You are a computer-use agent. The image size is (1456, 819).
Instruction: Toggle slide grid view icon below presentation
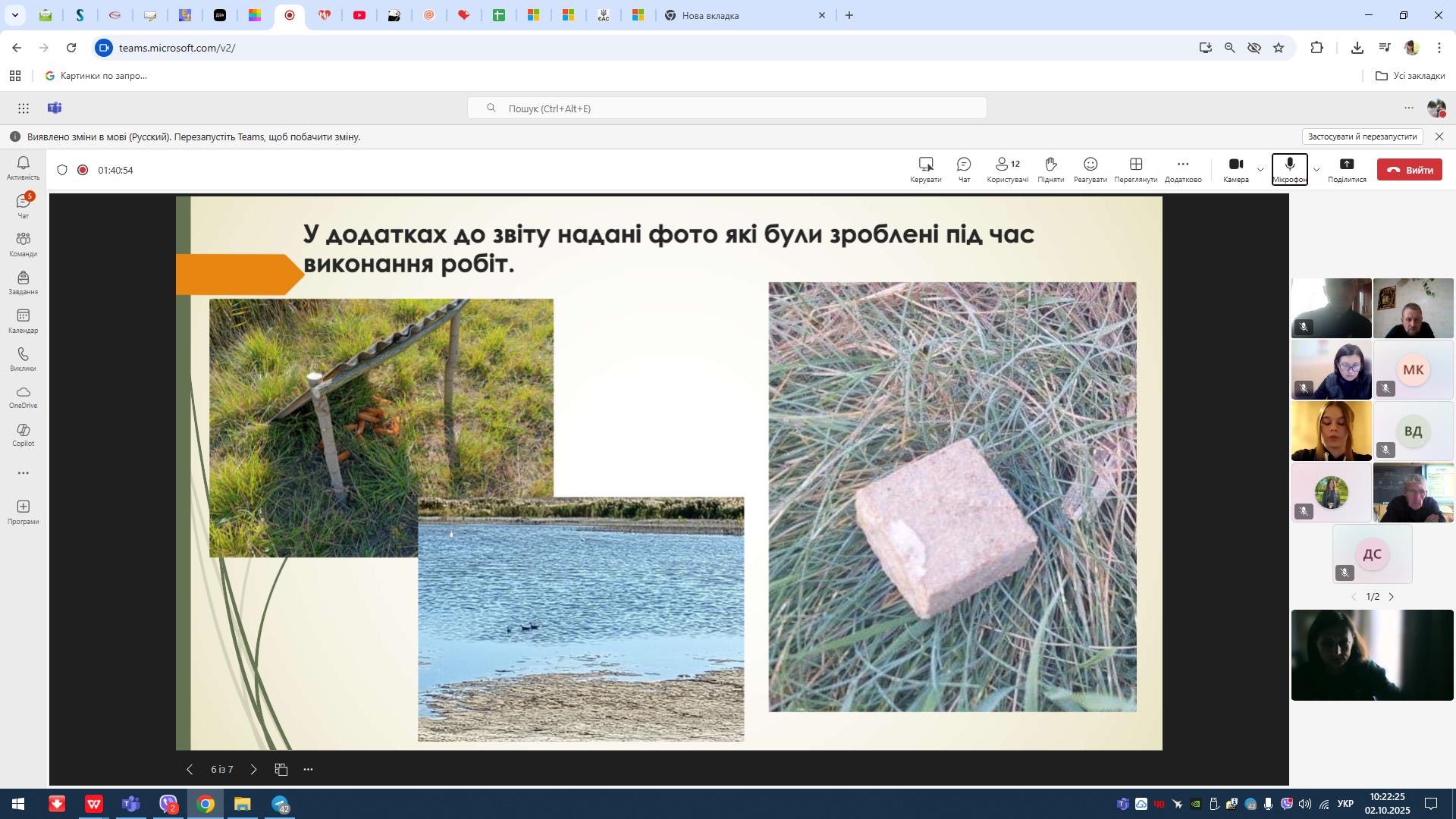tap(281, 769)
